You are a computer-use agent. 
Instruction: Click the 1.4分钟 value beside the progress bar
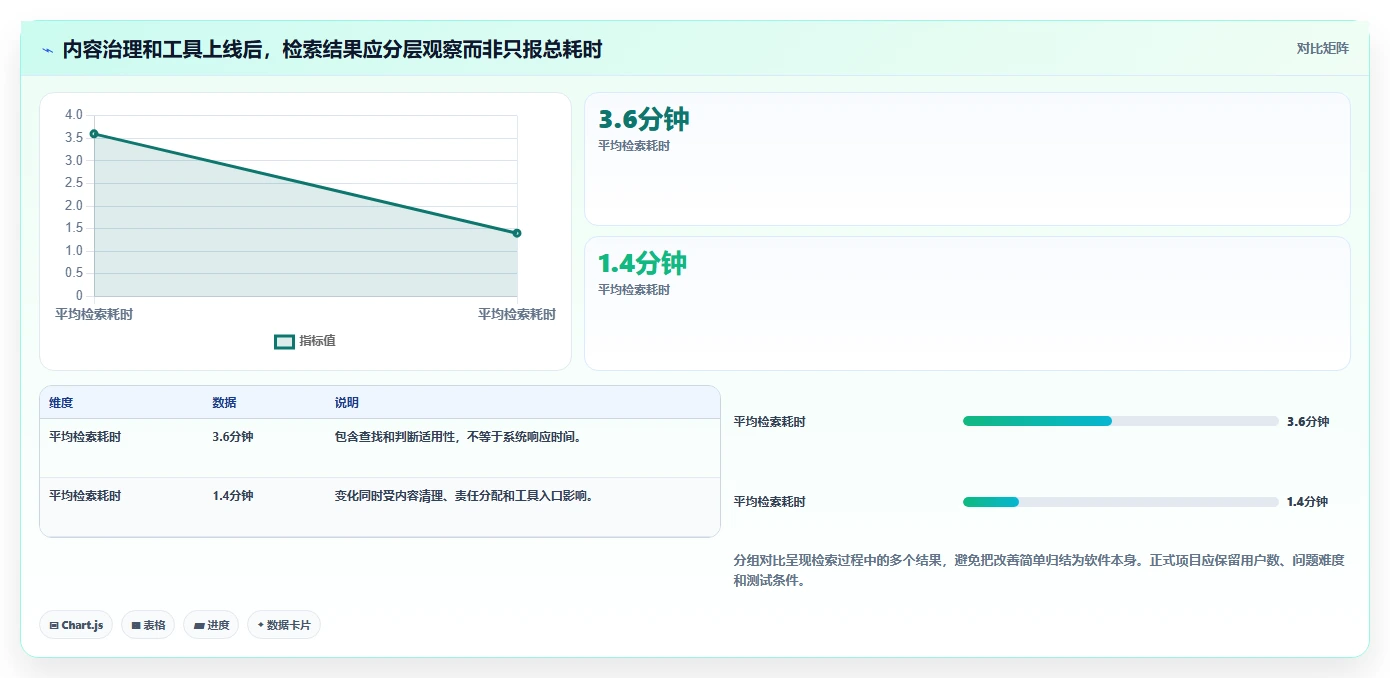tap(1308, 502)
